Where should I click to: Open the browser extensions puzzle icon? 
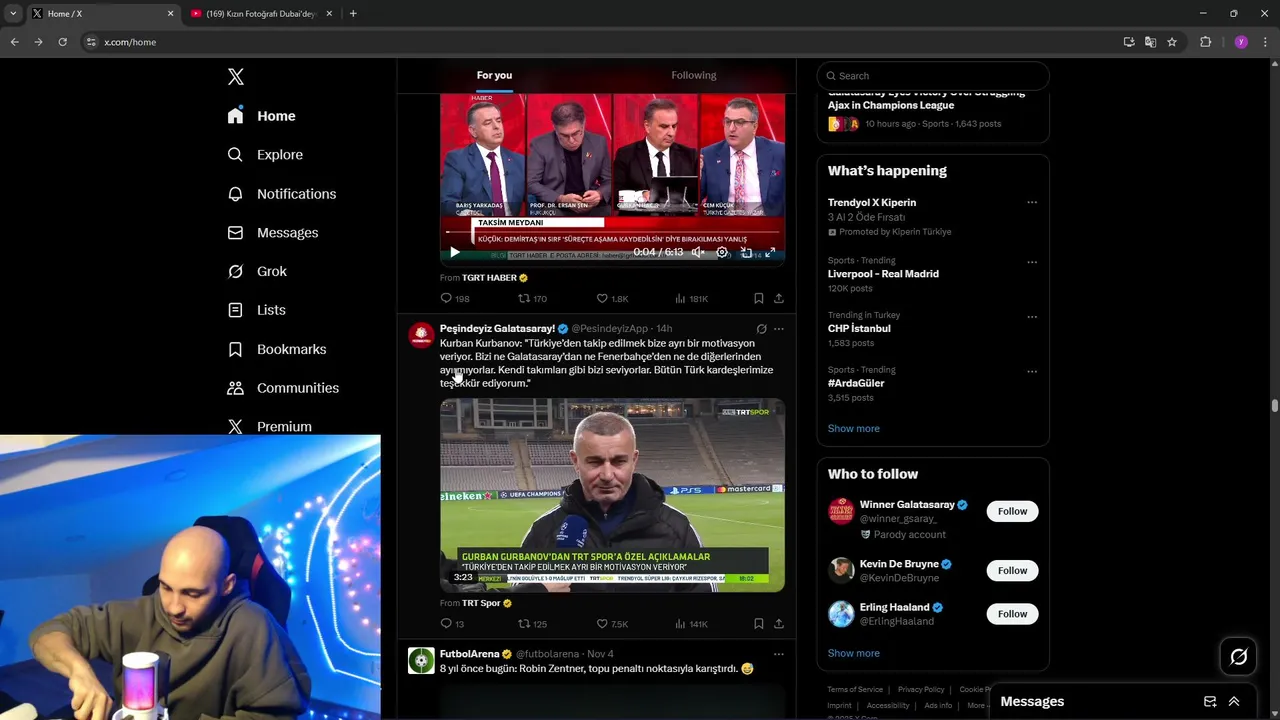[x=1205, y=42]
